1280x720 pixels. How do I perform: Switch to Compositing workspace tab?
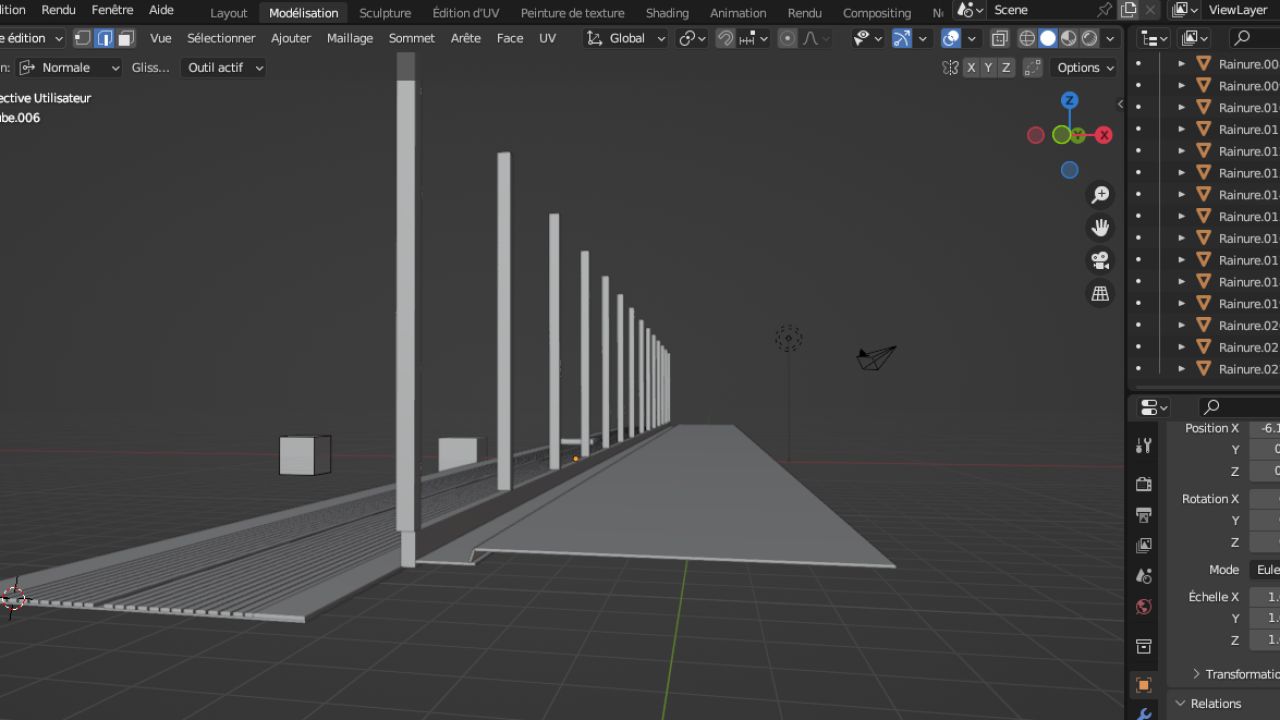[x=877, y=13]
